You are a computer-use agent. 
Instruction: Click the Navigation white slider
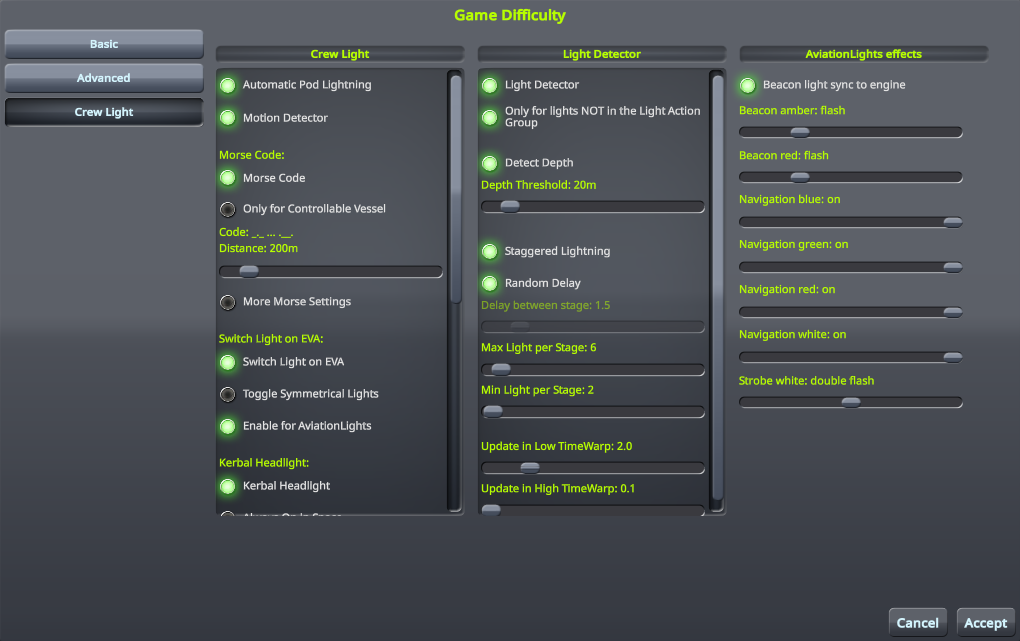tap(850, 357)
